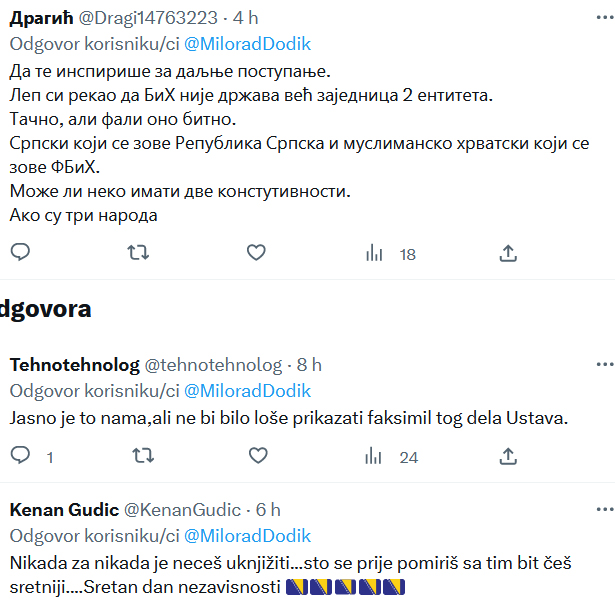View analytics showing 24 views
Viewport: 615px width, 606px height.
[x=391, y=457]
